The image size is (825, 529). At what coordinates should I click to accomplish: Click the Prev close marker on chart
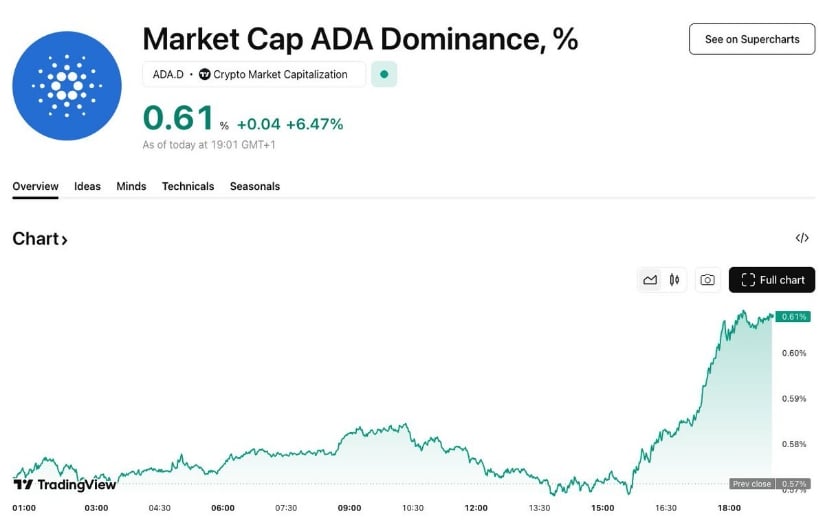[752, 484]
